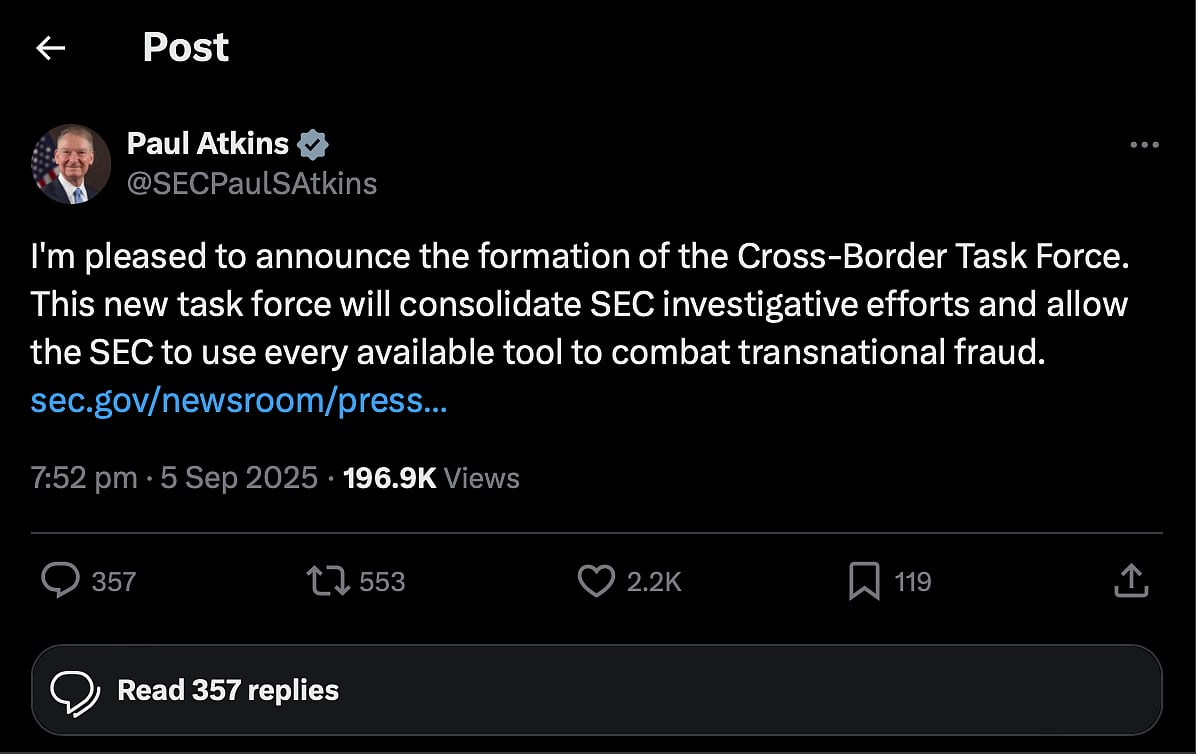
Task: Select the Post header title
Action: 186,47
